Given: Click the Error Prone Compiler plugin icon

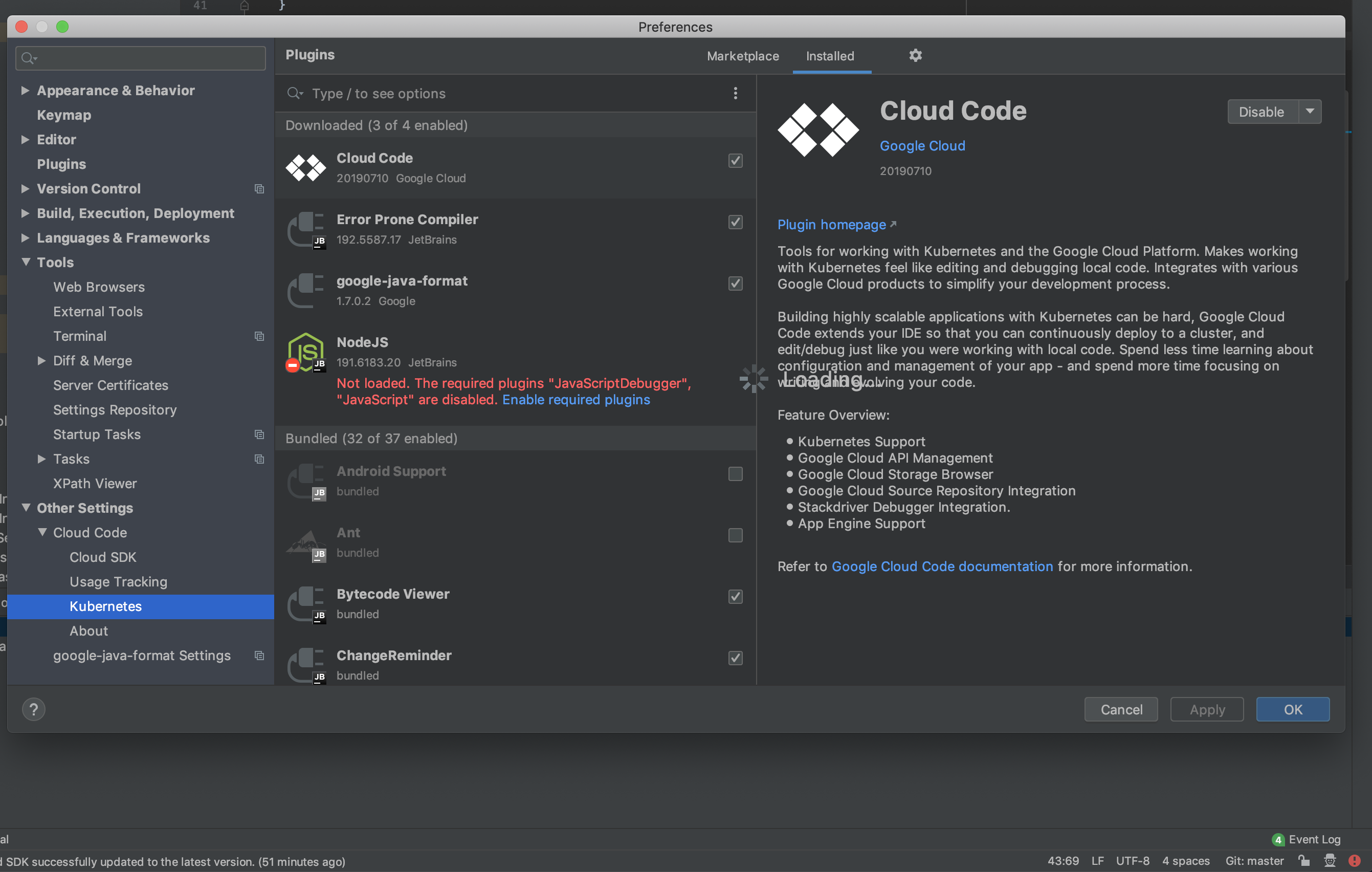Looking at the screenshot, I should tap(305, 229).
